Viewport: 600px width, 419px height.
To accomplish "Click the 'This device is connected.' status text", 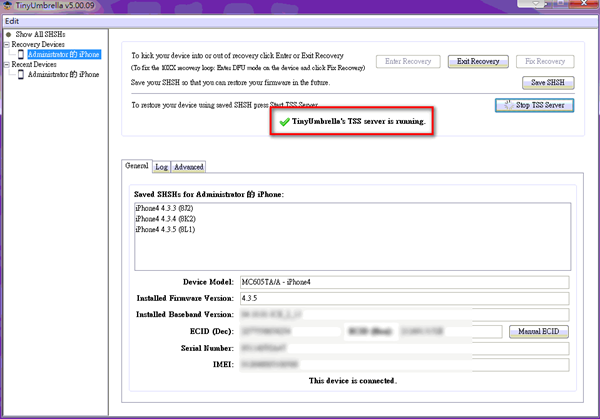I will pos(352,381).
